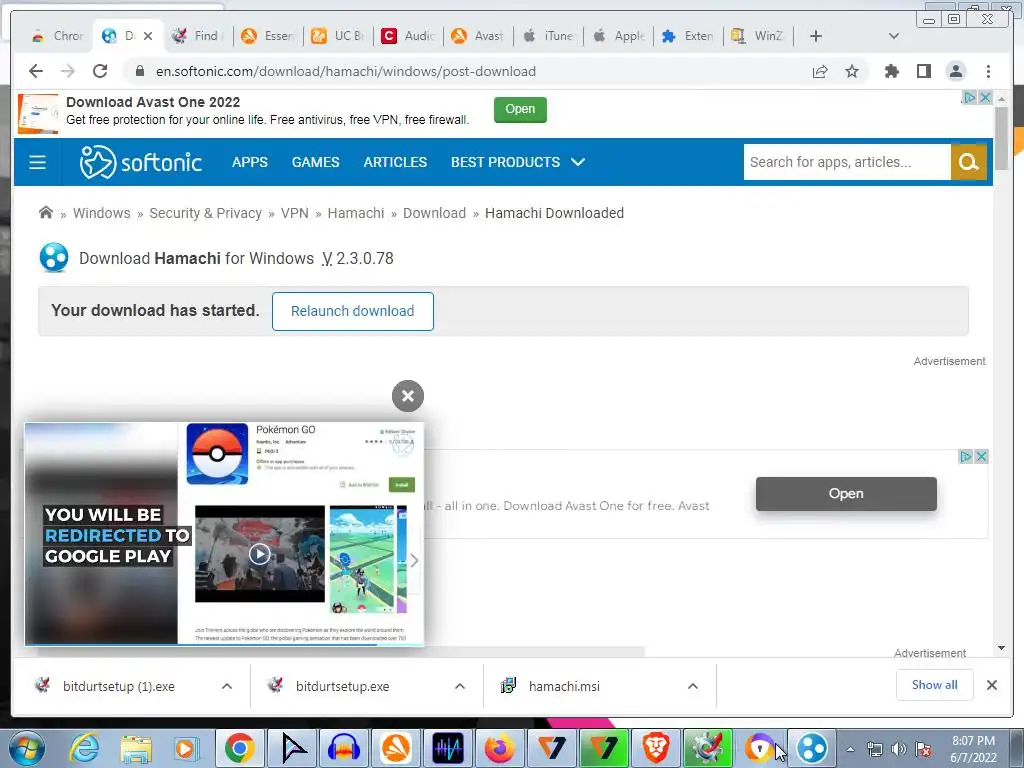Click the home icon in the breadcrumb

click(x=46, y=213)
